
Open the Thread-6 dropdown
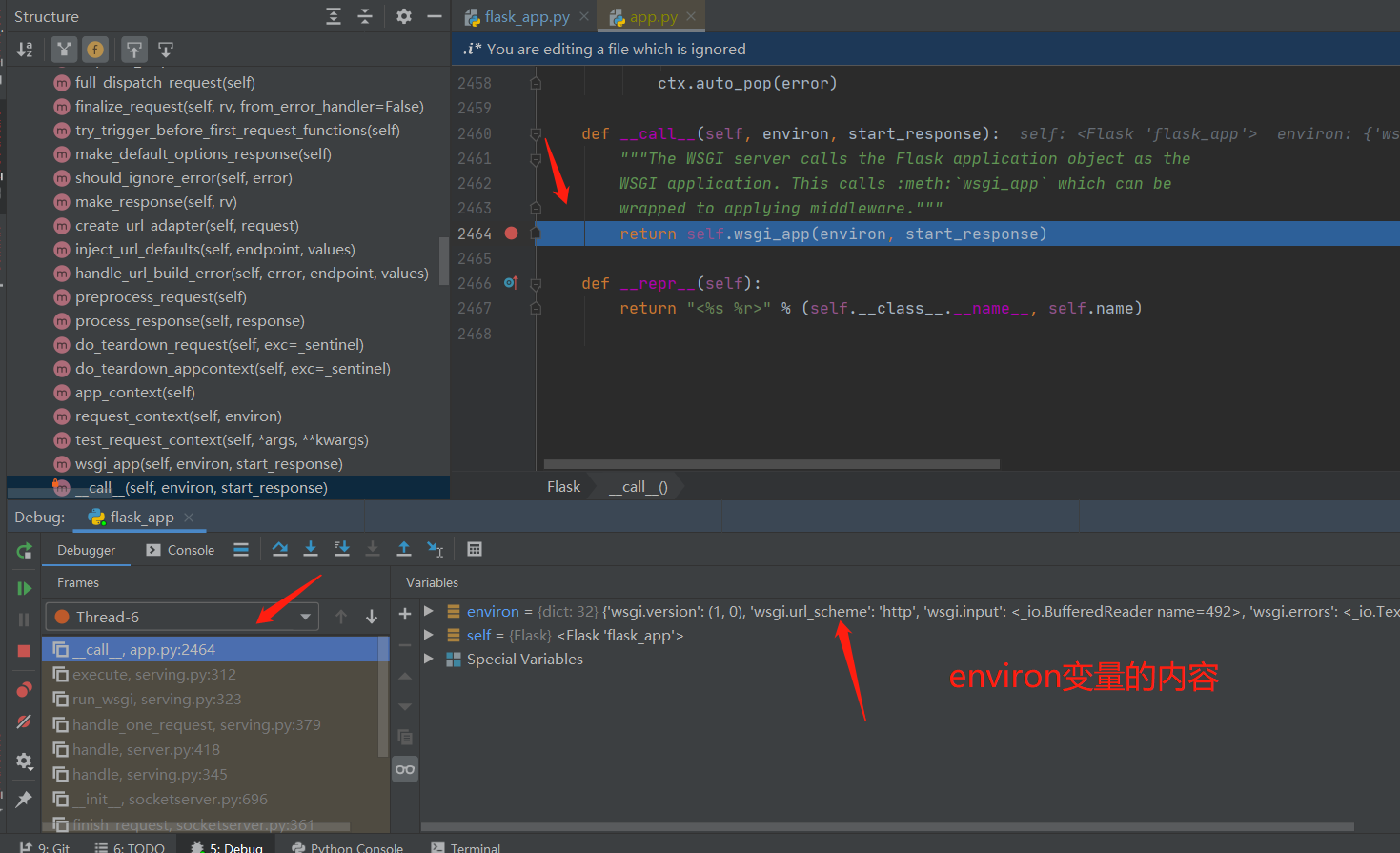click(x=305, y=617)
